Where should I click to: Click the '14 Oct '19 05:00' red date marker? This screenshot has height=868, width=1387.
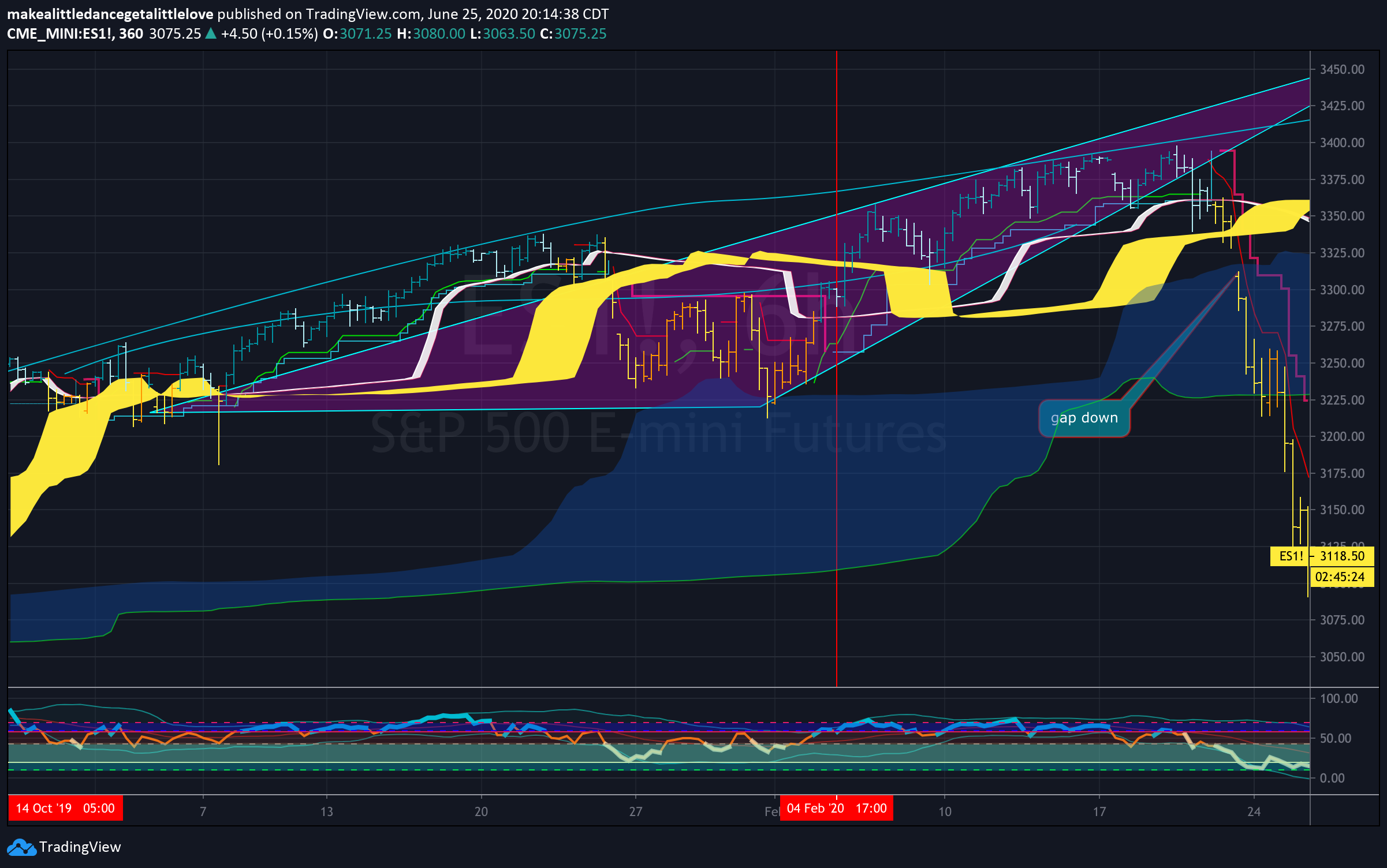click(65, 808)
